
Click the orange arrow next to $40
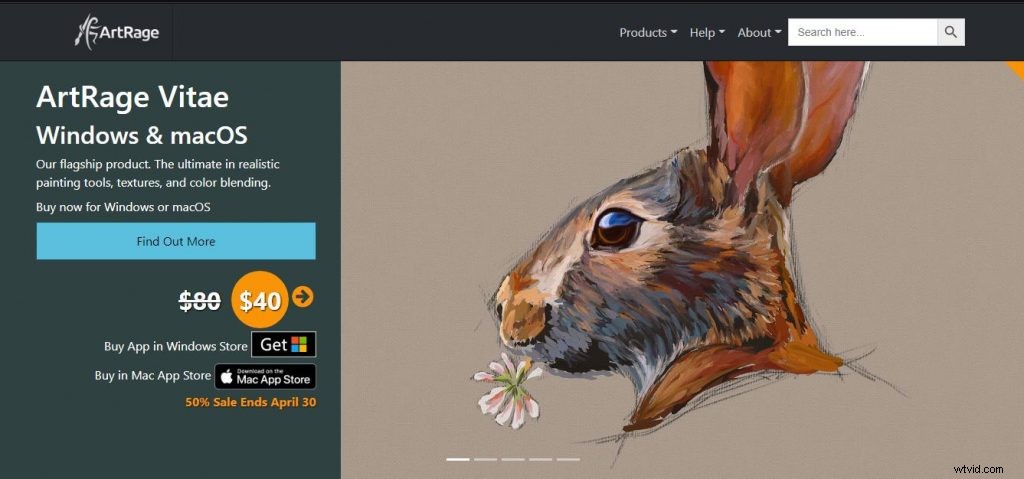point(302,297)
